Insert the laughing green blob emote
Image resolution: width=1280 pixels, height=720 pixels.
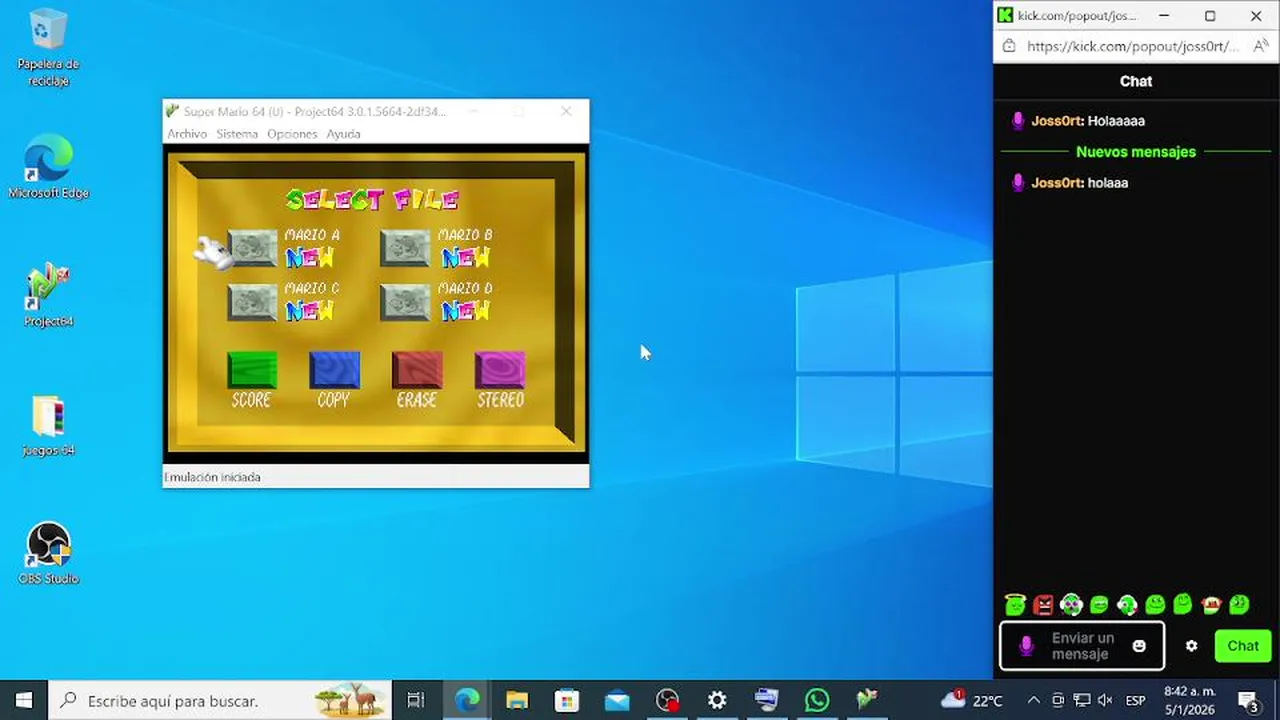pos(1099,604)
